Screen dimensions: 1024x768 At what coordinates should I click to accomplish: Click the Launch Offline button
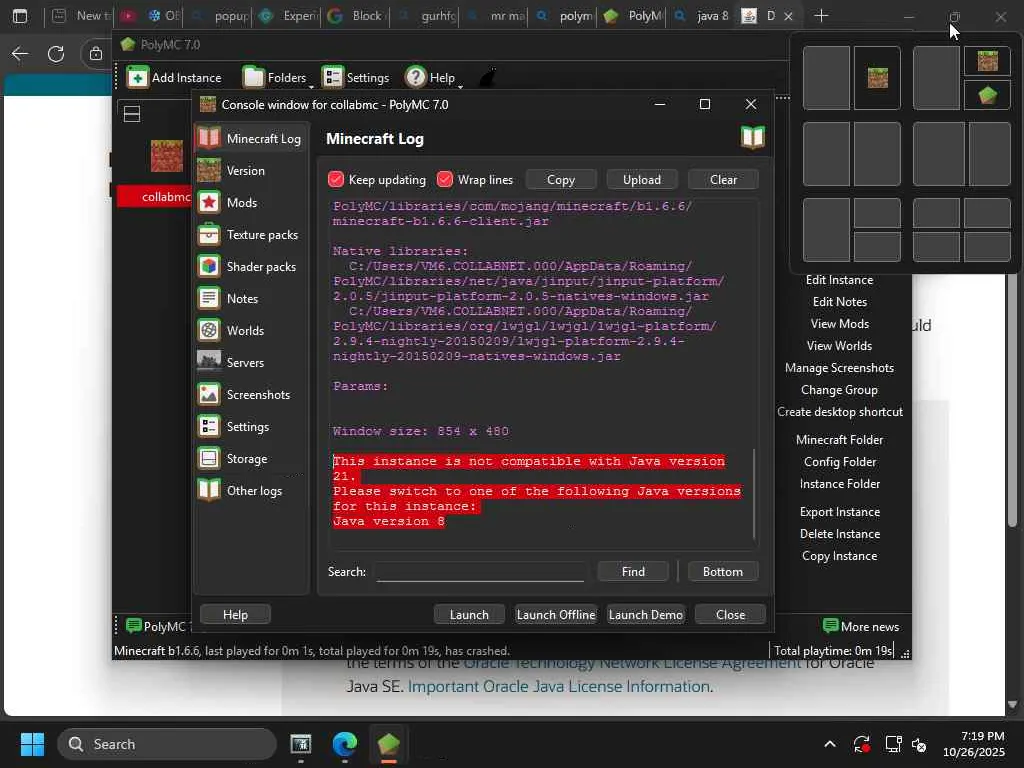(556, 615)
